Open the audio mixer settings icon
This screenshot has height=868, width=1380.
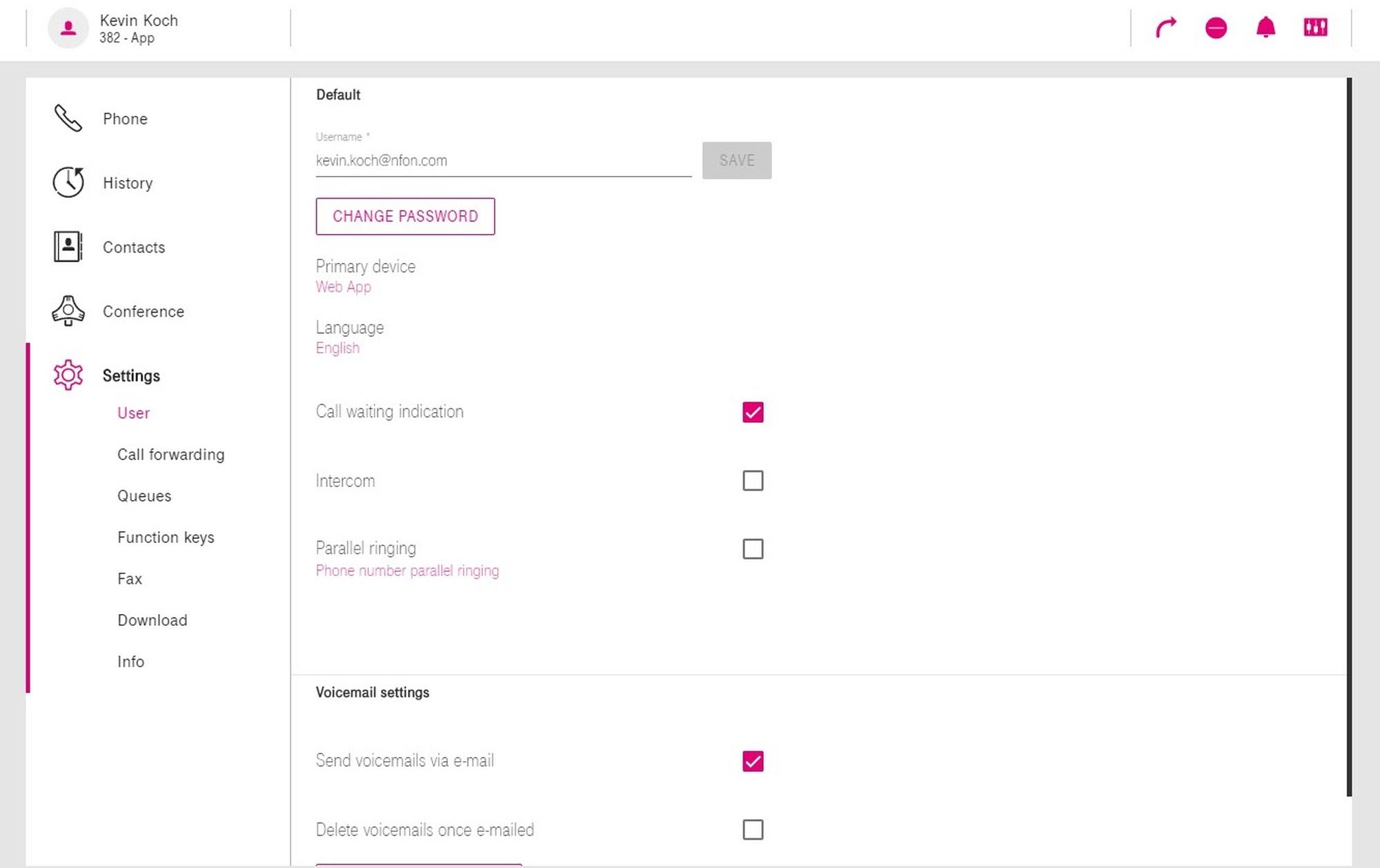[x=1315, y=28]
